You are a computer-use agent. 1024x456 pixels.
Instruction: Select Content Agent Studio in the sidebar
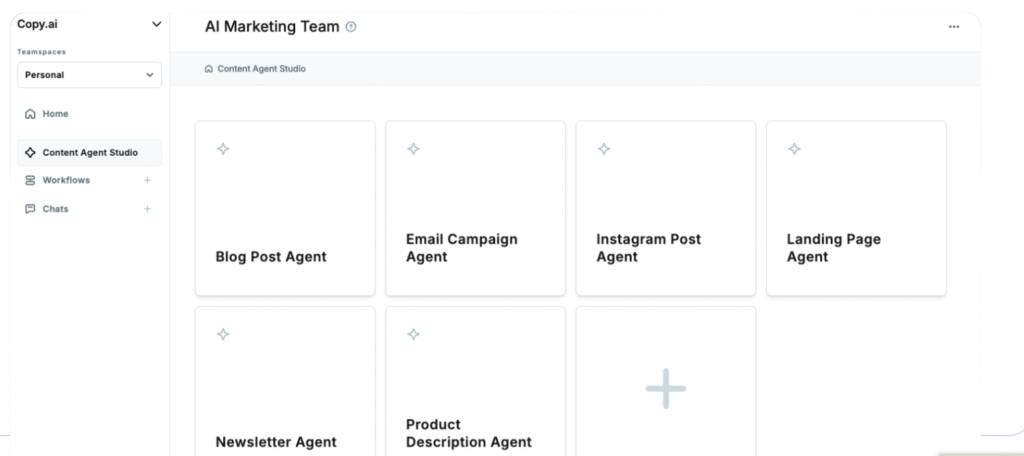pyautogui.click(x=89, y=153)
